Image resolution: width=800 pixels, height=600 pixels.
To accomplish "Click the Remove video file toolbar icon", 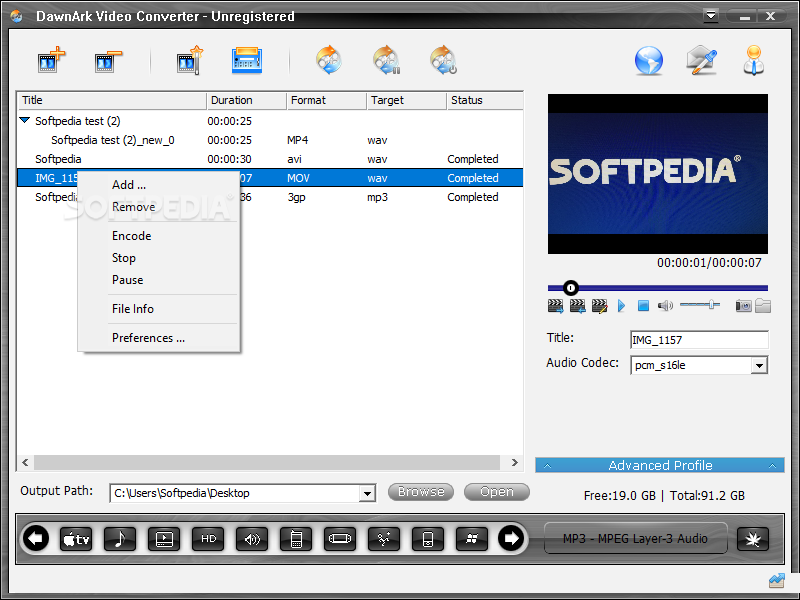I will (x=108, y=61).
